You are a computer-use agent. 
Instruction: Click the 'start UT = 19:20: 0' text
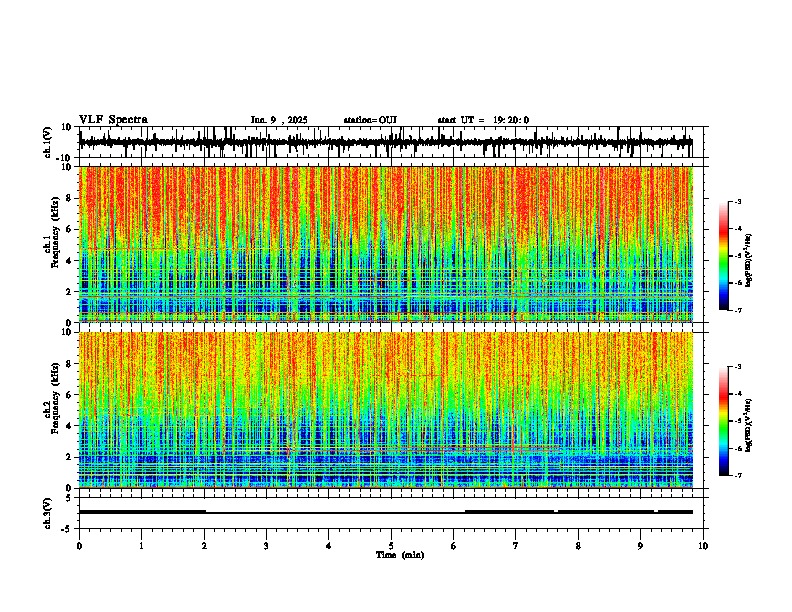[x=483, y=120]
